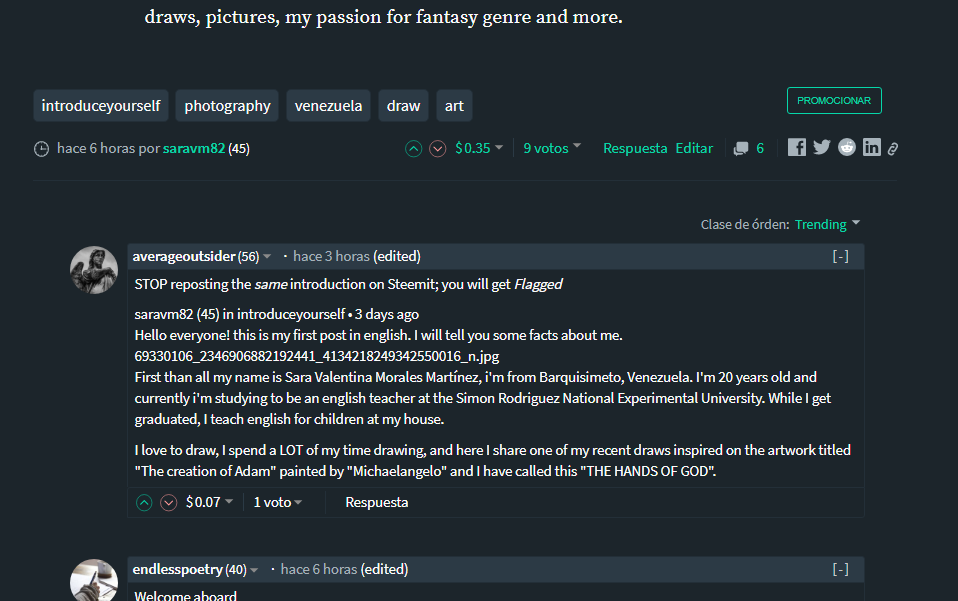The height and width of the screenshot is (601, 958).
Task: Reply to averageoutsider's comment via Respuesta
Action: 376,502
